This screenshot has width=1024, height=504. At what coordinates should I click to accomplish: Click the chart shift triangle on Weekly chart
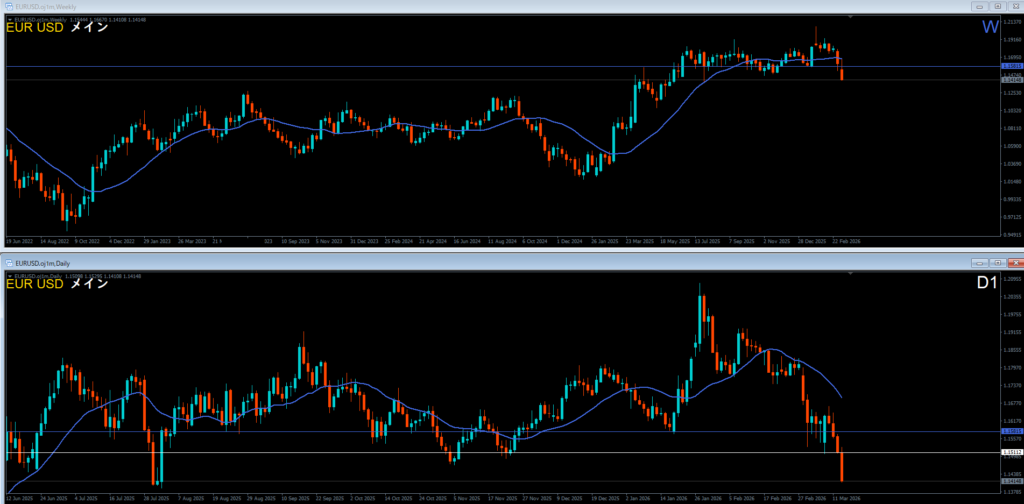tap(850, 17)
